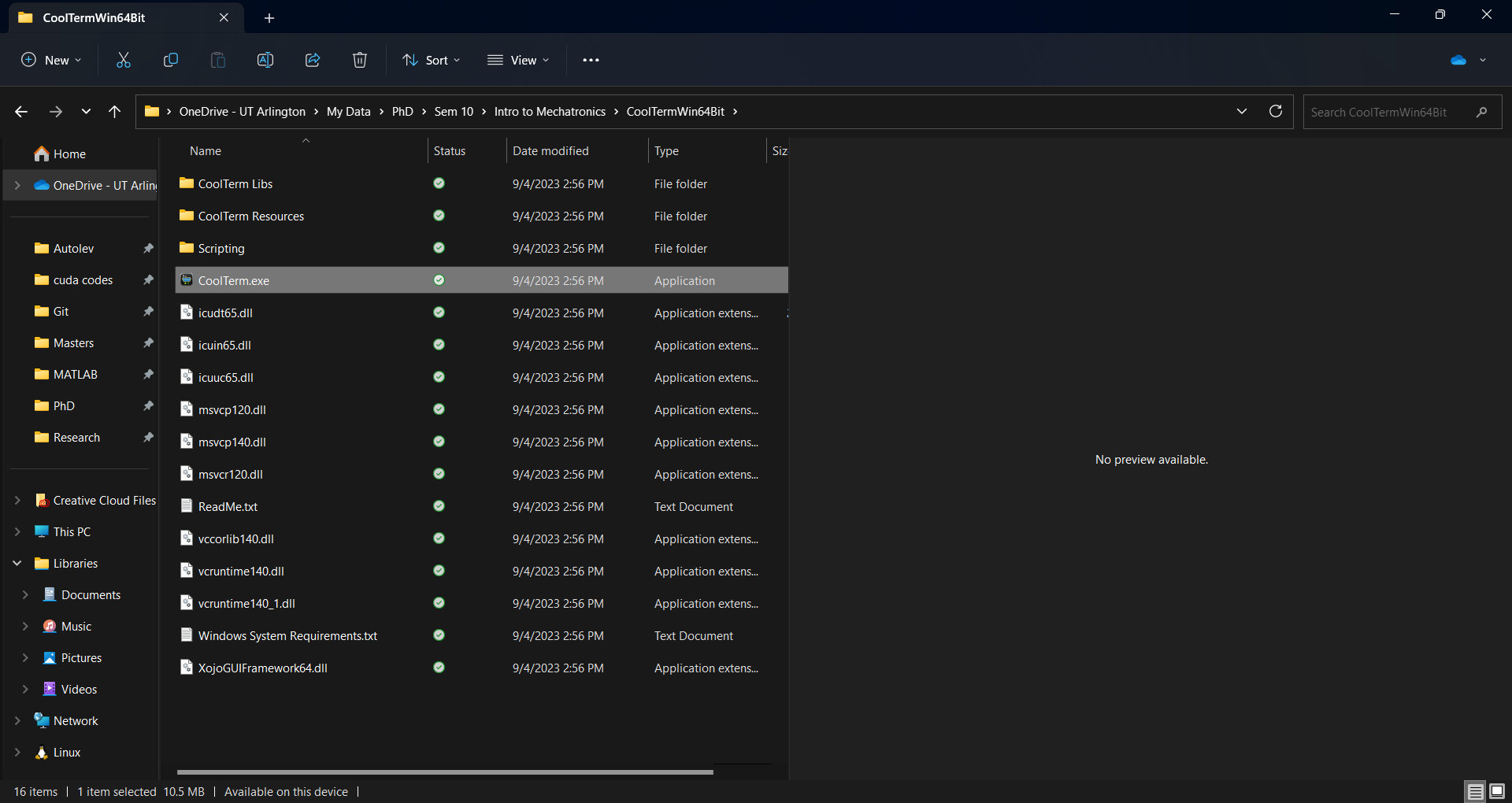1512x803 pixels.
Task: Click the horizontal scrollbar in file list
Action: tap(445, 772)
